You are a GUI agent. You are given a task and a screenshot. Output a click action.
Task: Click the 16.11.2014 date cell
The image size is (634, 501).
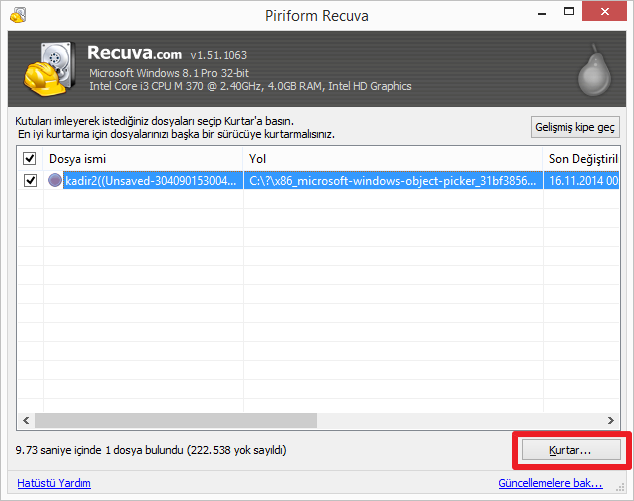click(583, 180)
